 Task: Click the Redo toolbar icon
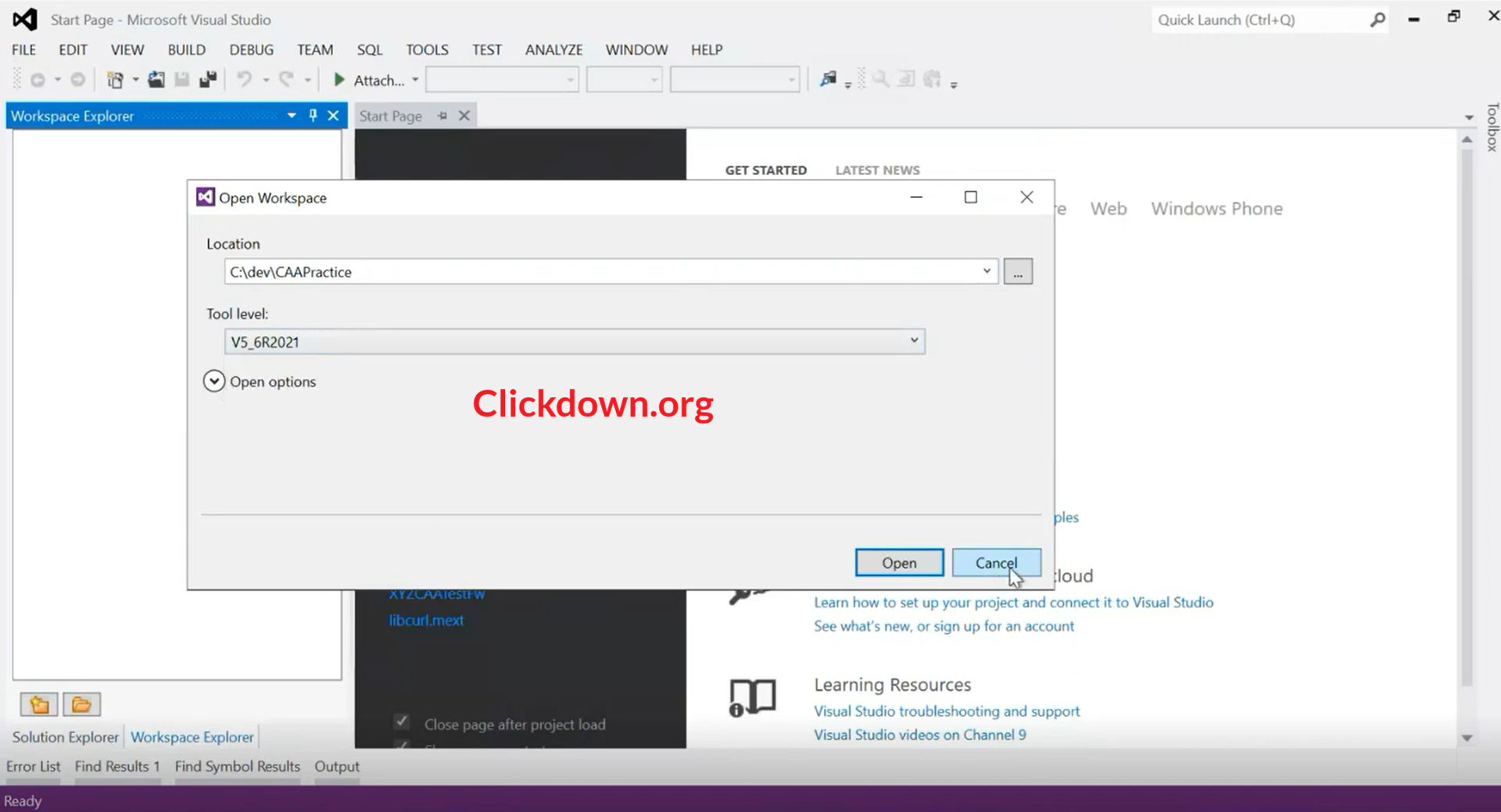pos(287,80)
